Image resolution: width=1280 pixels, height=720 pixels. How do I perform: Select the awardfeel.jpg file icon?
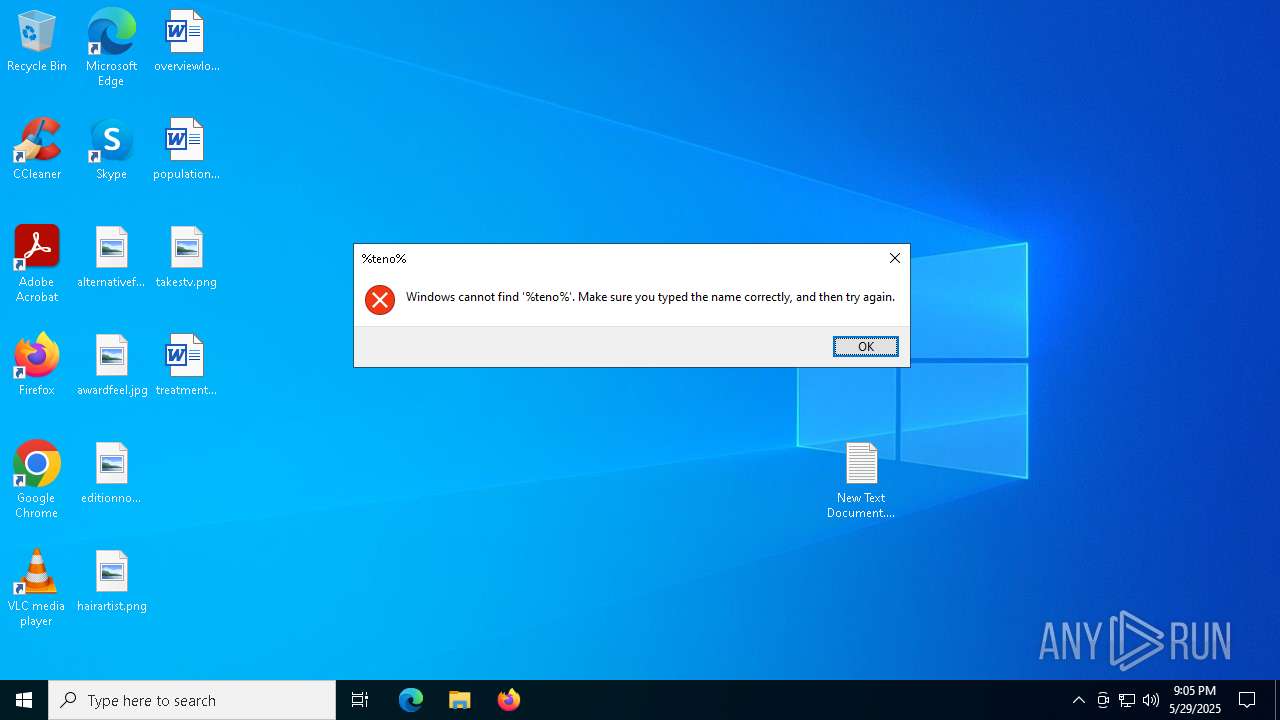coord(112,366)
